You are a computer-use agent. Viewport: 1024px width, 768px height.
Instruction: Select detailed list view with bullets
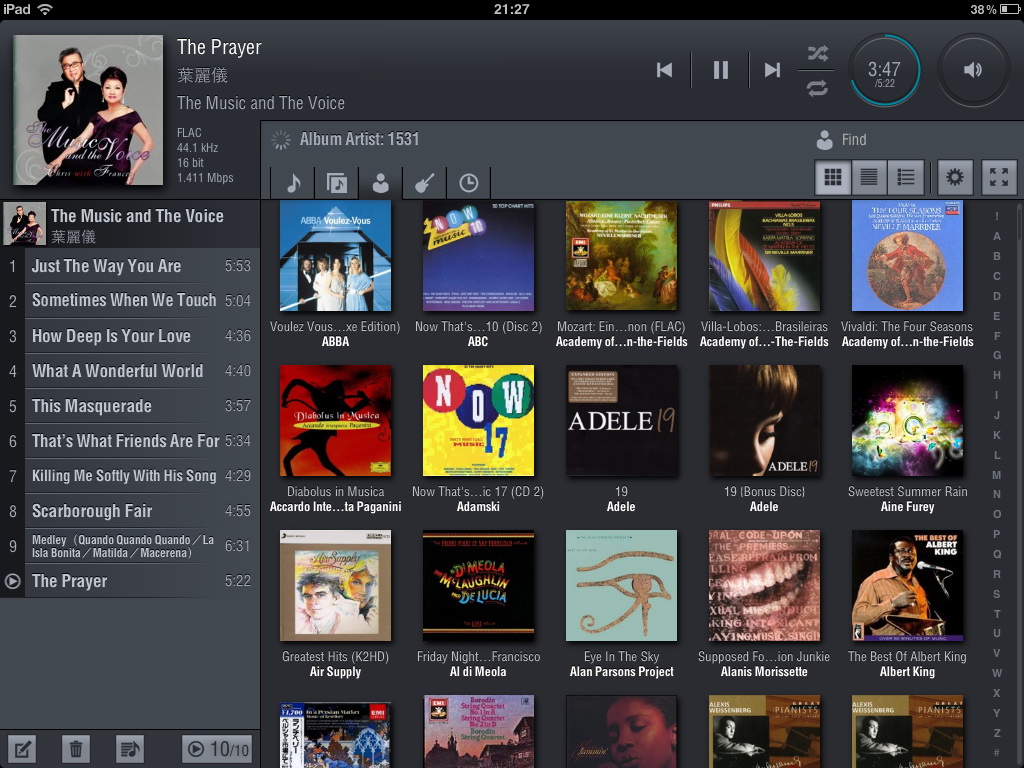[906, 177]
